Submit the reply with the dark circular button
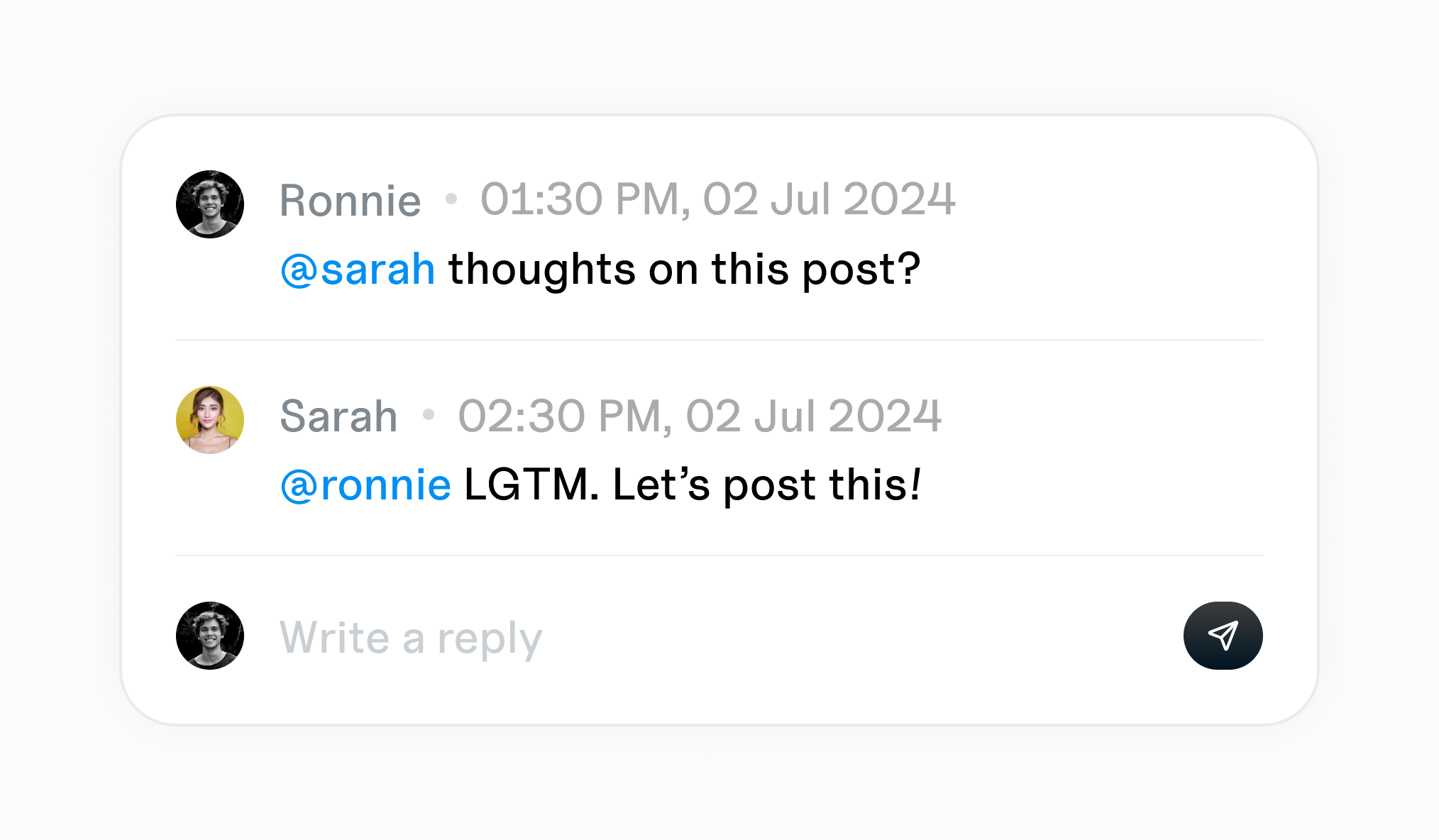Viewport: 1439px width, 840px height. tap(1222, 636)
